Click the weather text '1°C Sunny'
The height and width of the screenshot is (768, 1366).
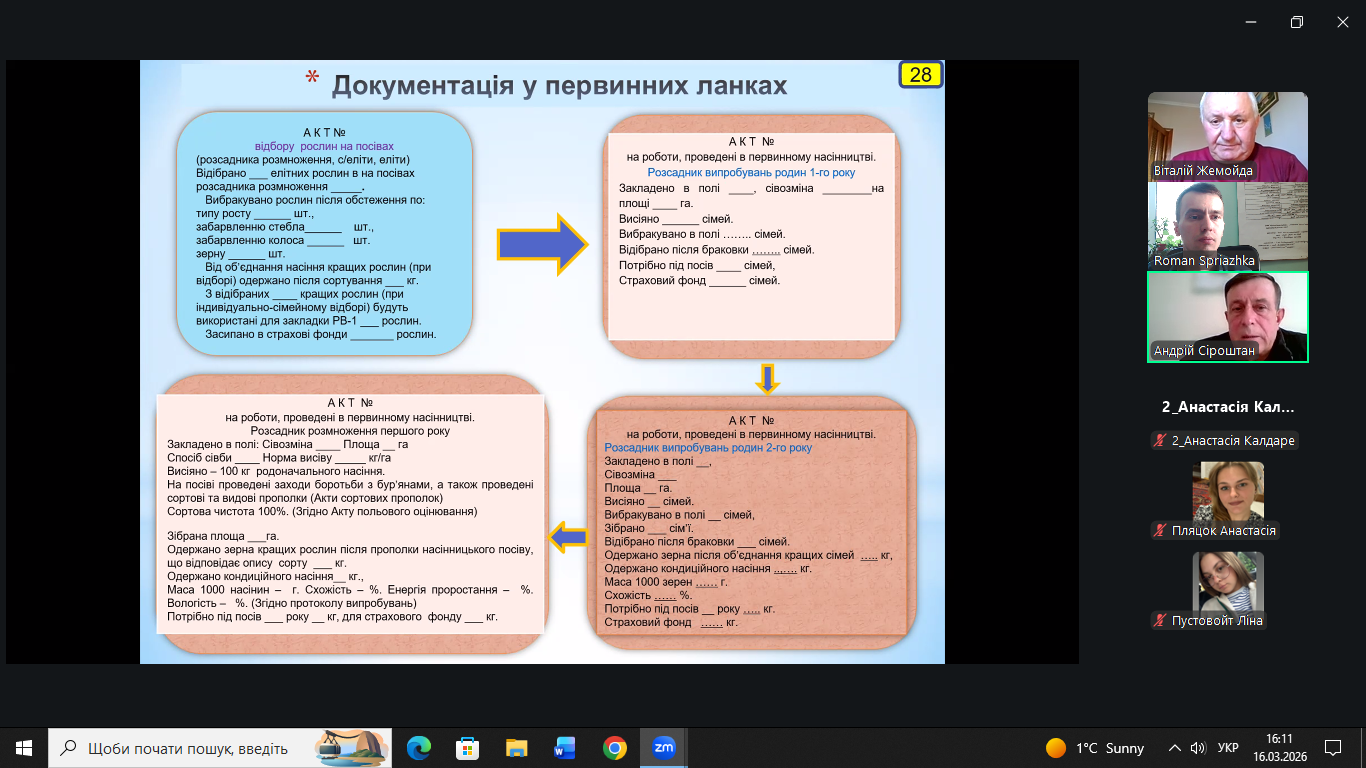click(x=1110, y=748)
